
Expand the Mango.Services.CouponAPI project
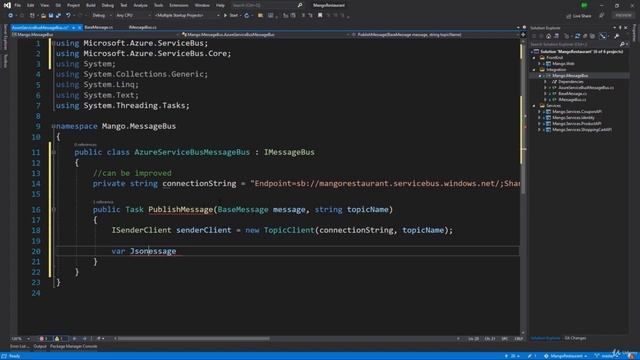point(540,111)
